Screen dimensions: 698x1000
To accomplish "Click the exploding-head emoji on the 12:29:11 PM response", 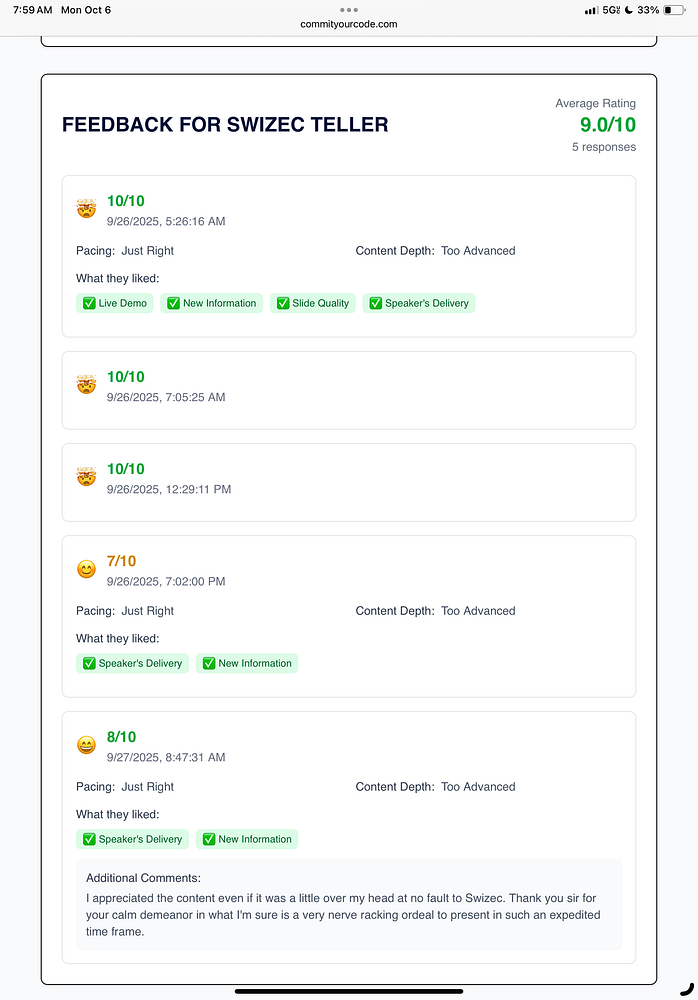I will coord(86,477).
